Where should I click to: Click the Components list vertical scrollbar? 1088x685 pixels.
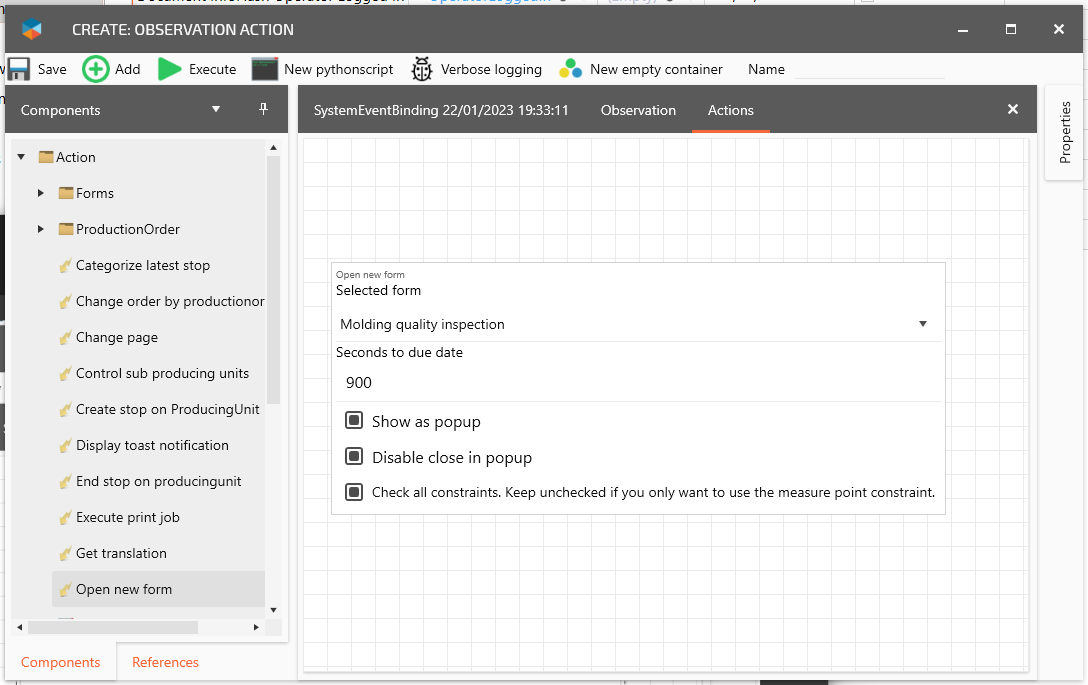pos(274,300)
